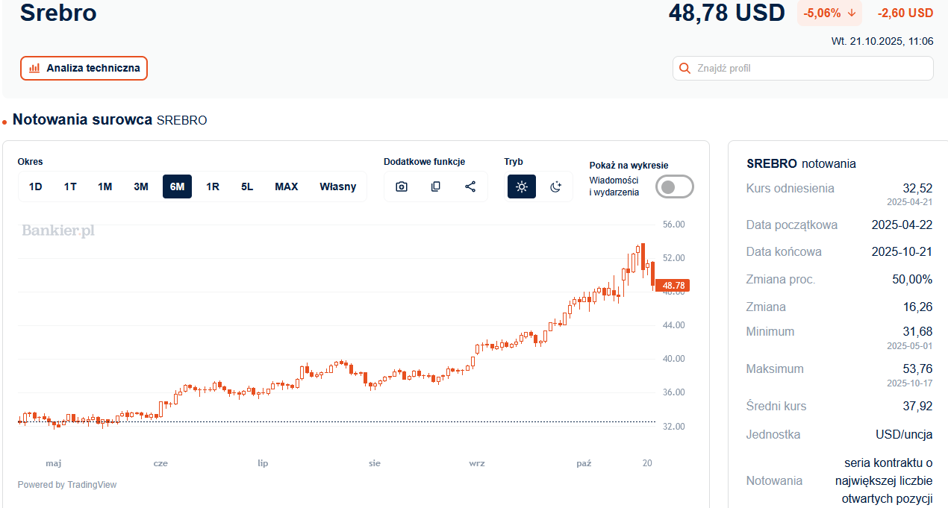Open Analiza techniczna button
948x508 pixels.
84,68
